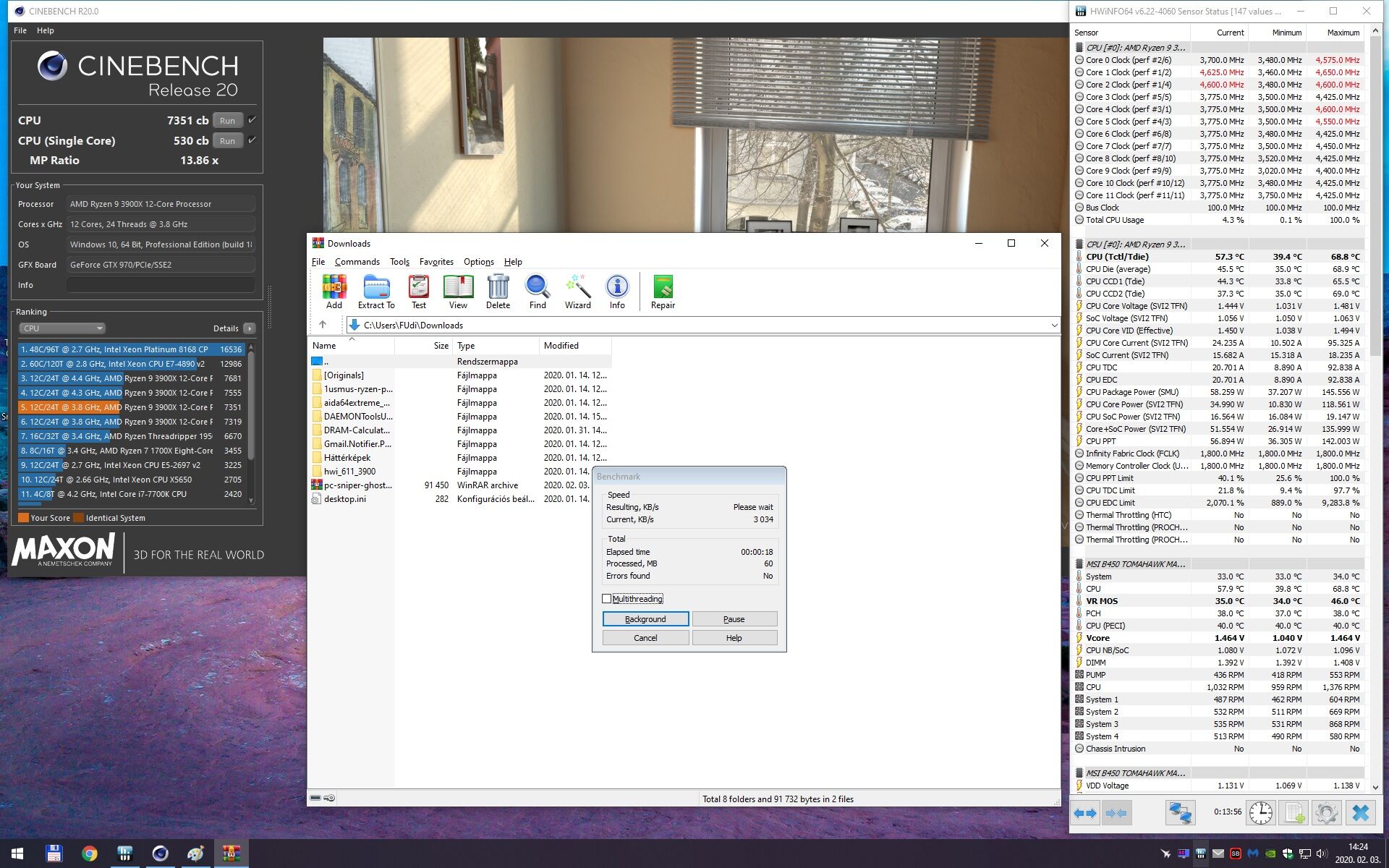Expand ranking Details arrow button
Screen dimensions: 1389x868
(x=250, y=328)
